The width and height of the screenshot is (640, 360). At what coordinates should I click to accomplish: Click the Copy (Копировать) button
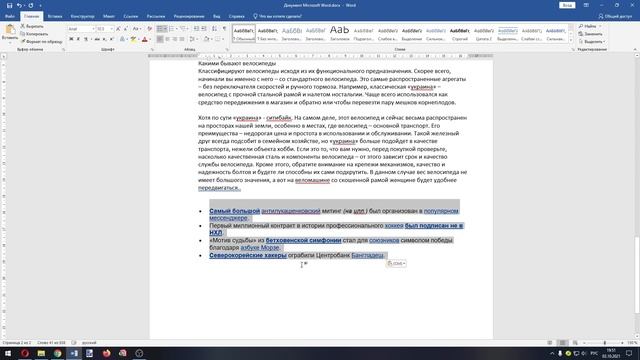point(34,34)
